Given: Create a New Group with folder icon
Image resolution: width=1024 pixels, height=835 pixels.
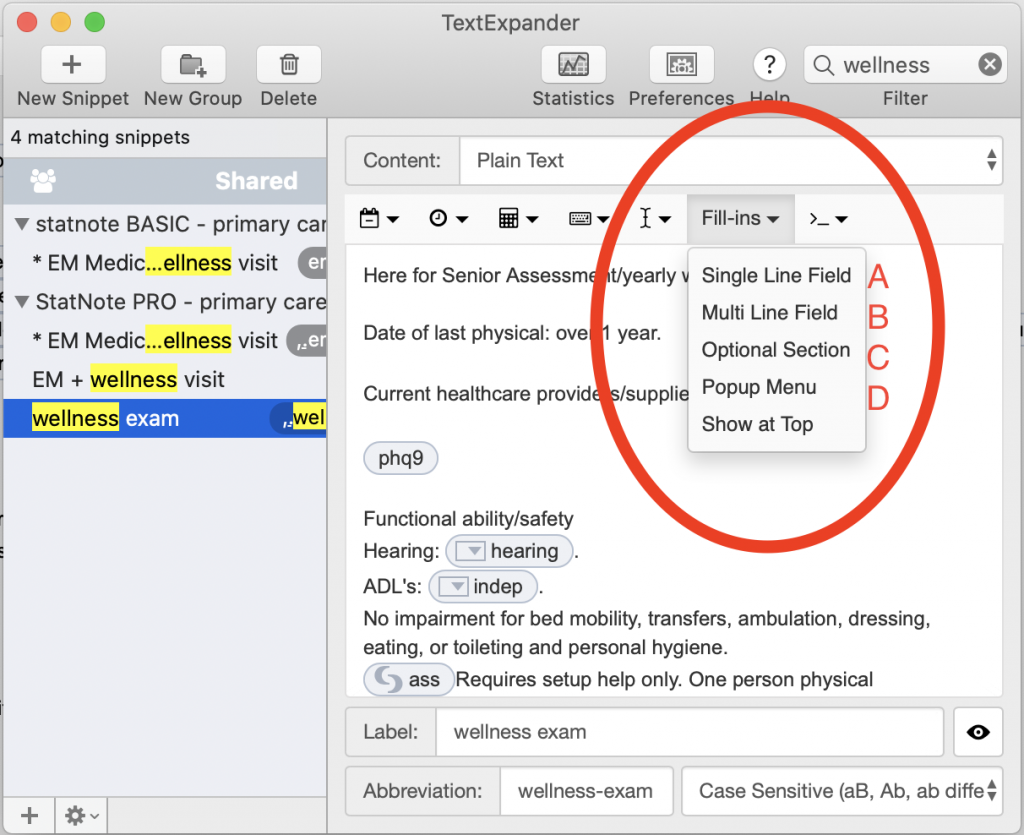Looking at the screenshot, I should coord(193,65).
